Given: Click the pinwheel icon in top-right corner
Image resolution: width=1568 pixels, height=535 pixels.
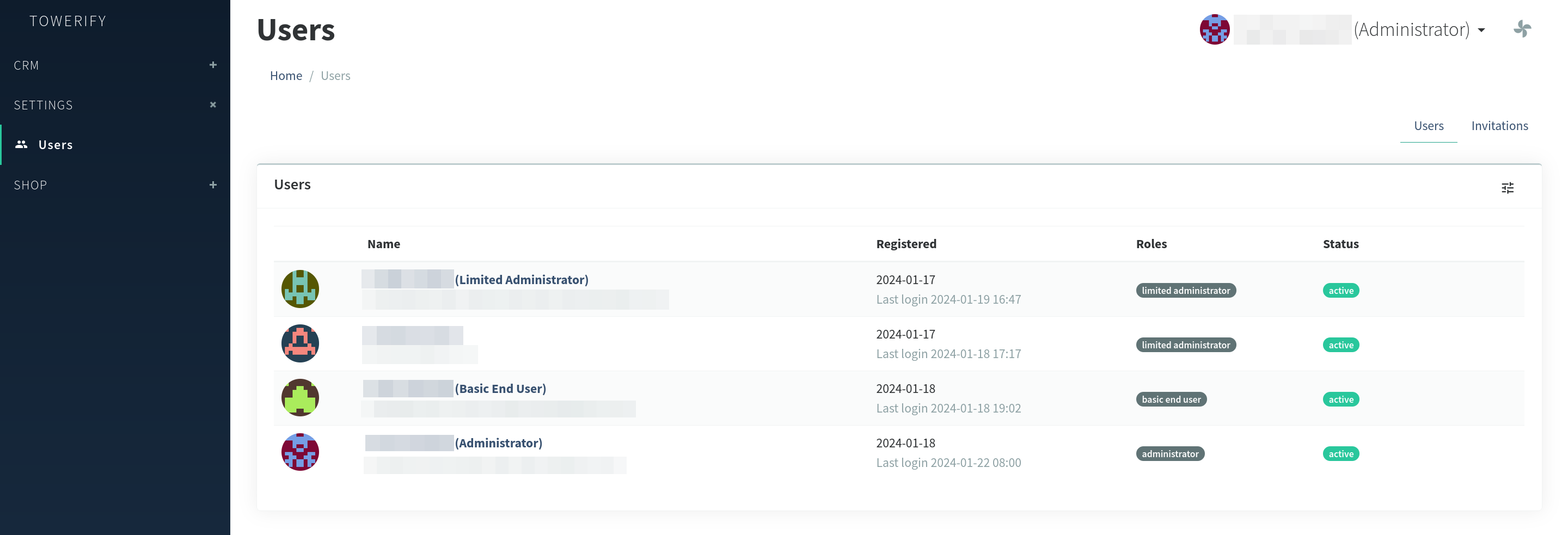Looking at the screenshot, I should click(1522, 29).
